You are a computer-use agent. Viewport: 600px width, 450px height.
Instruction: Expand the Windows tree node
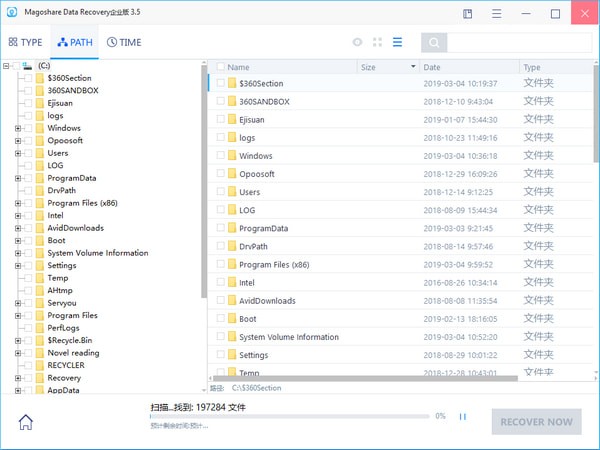point(18,128)
